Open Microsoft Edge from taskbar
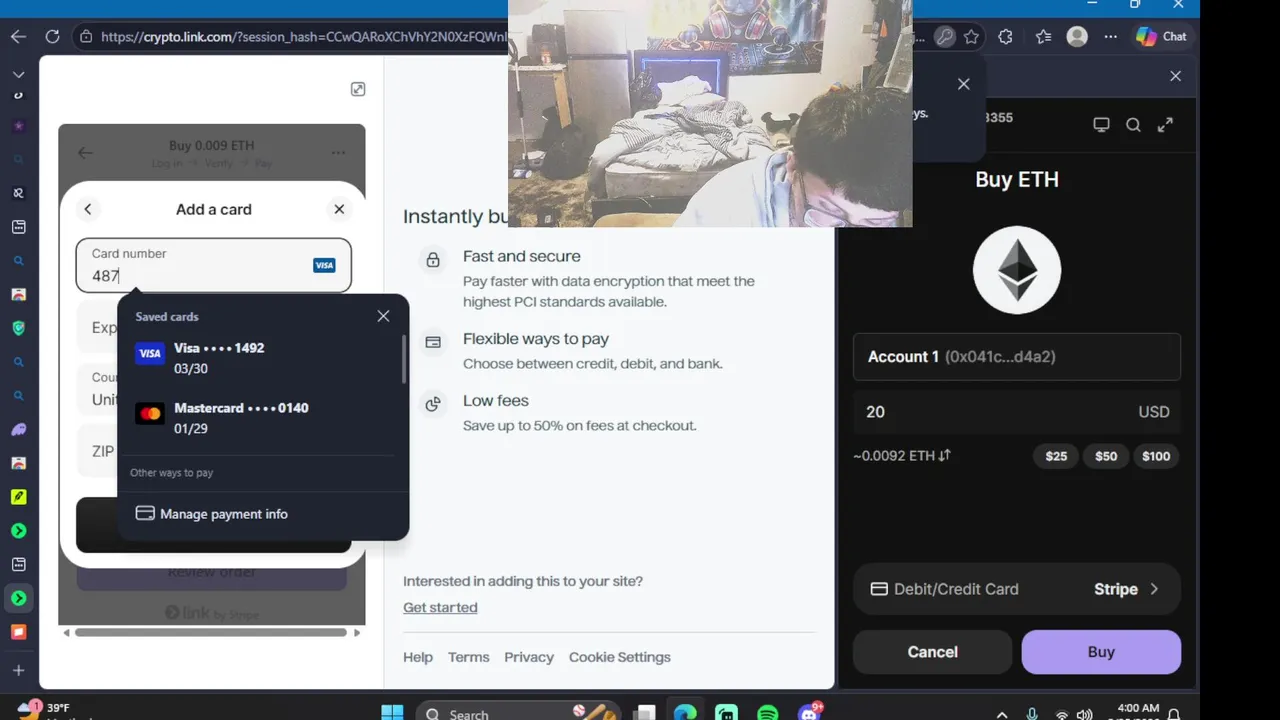 (685, 713)
